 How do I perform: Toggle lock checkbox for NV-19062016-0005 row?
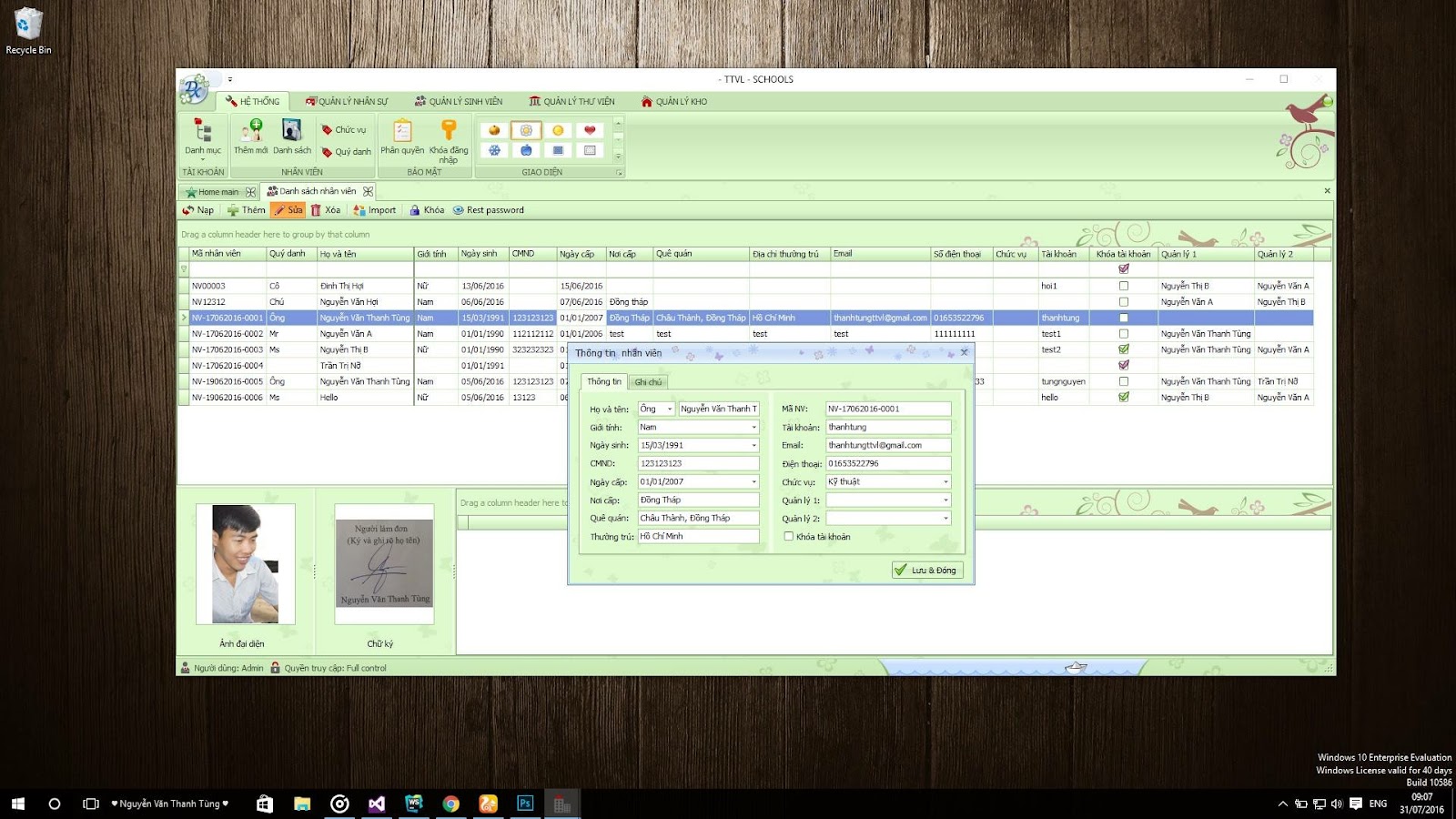(1124, 381)
